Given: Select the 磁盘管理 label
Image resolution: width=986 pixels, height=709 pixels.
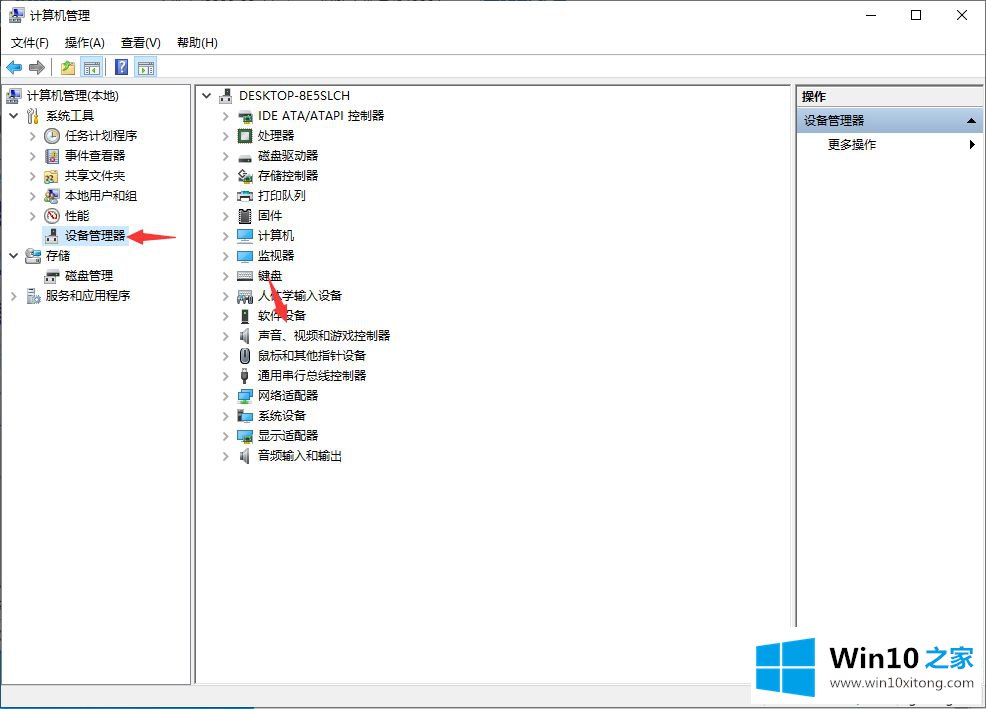Looking at the screenshot, I should click(89, 276).
